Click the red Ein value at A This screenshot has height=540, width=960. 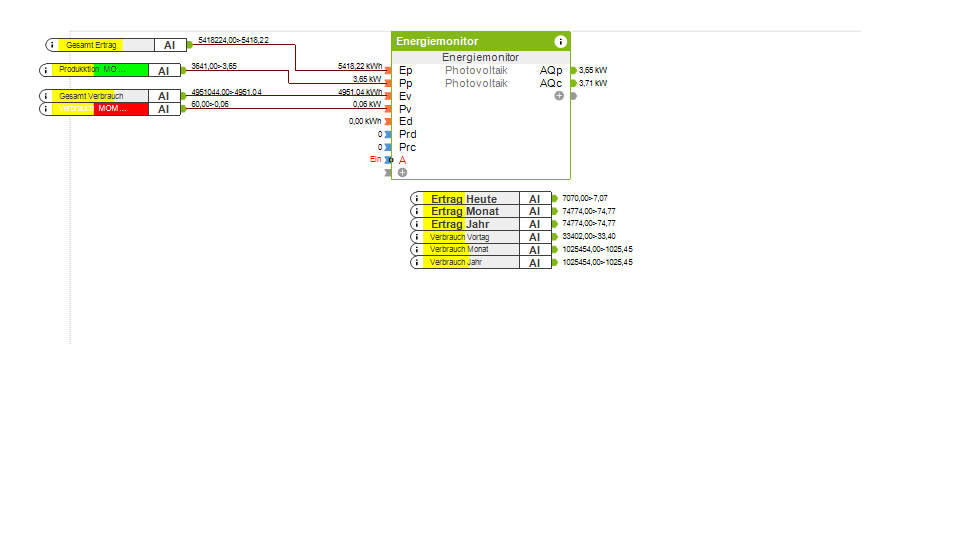pyautogui.click(x=375, y=159)
